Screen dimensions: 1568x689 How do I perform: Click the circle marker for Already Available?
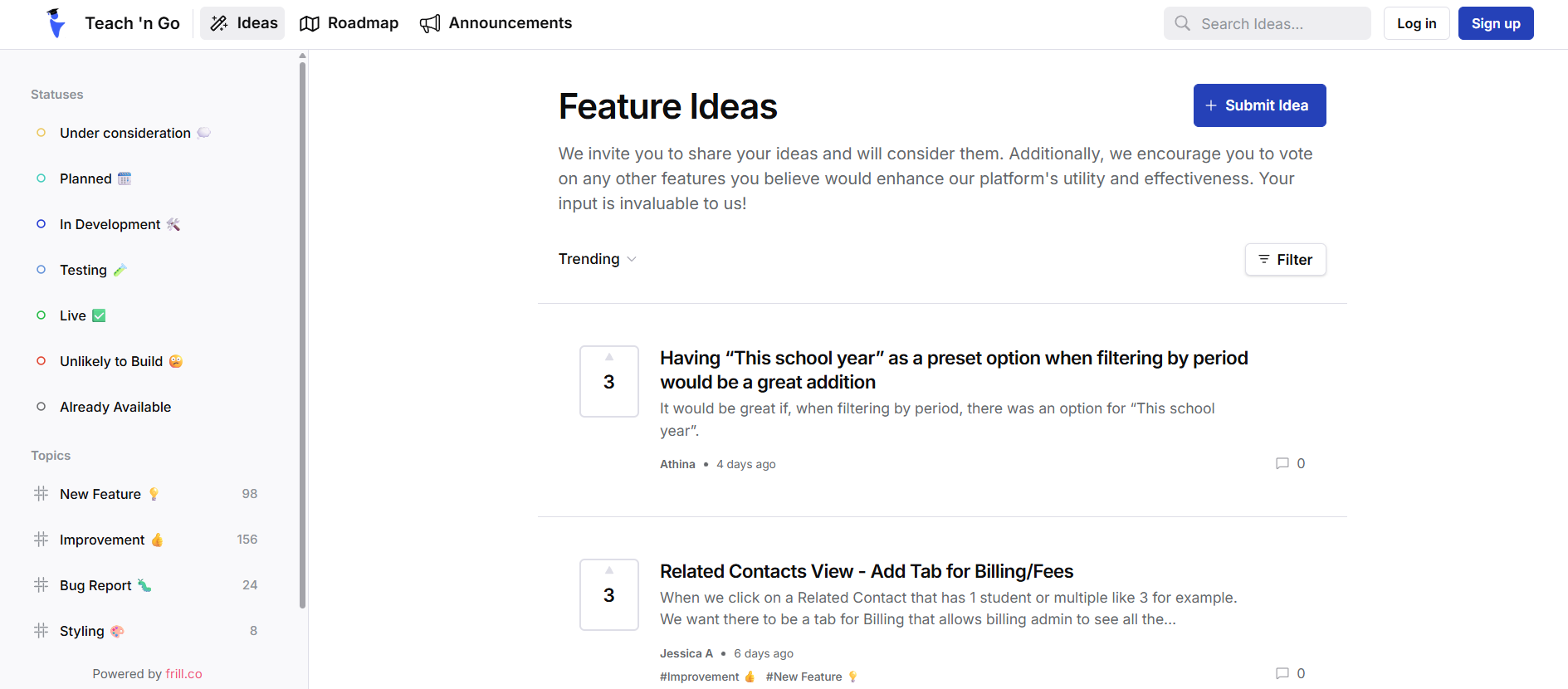click(x=41, y=407)
